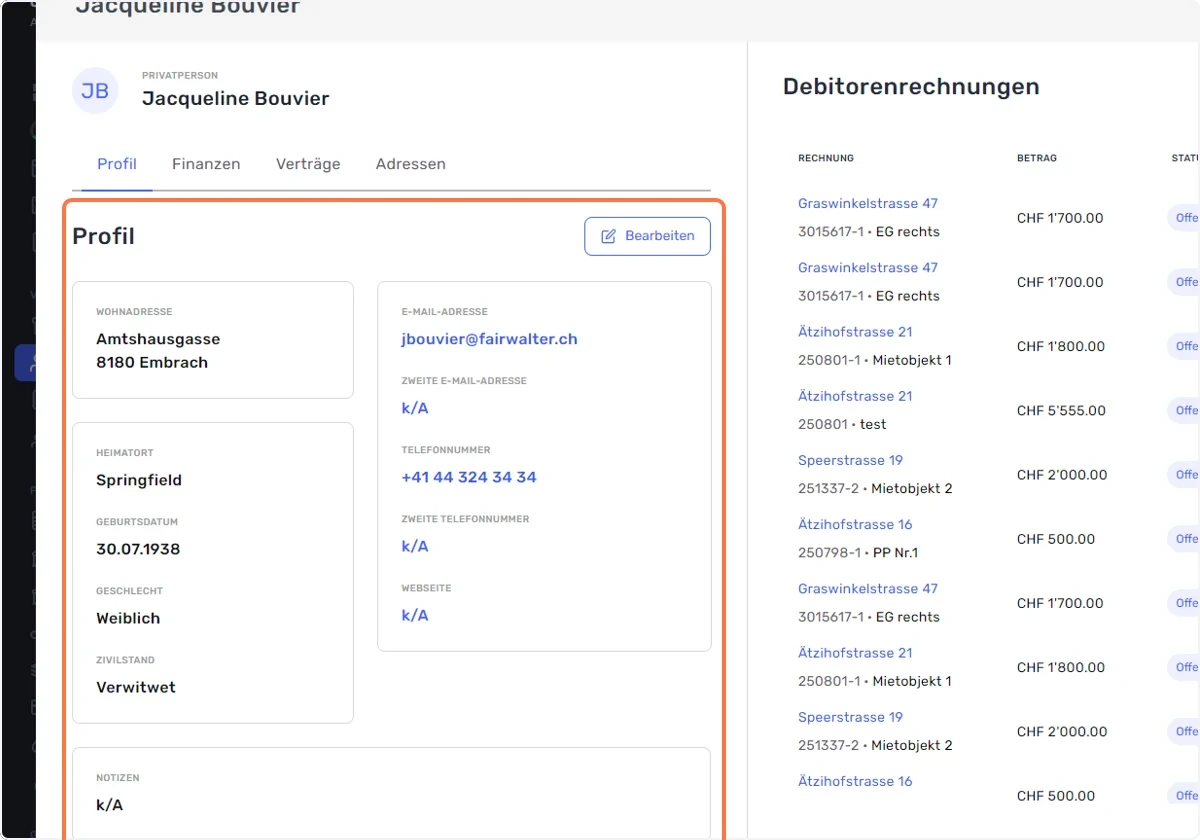Screen dimensions: 1200x840
Task: Select the Adressen tab
Action: 411,164
